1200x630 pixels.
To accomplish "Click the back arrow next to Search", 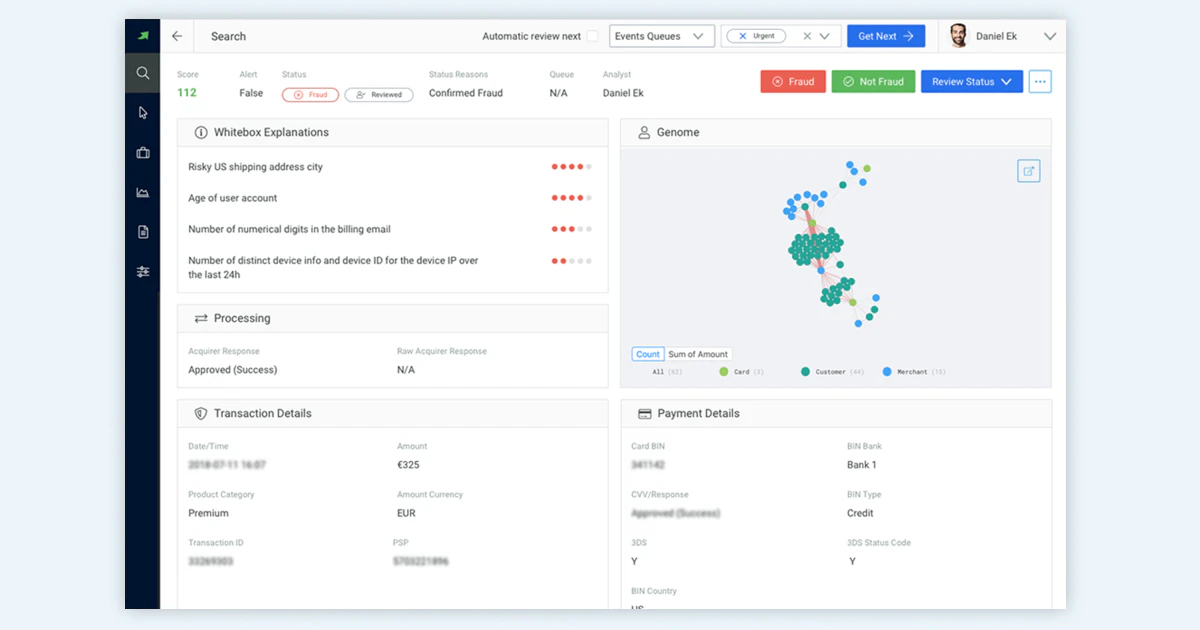I will click(176, 35).
